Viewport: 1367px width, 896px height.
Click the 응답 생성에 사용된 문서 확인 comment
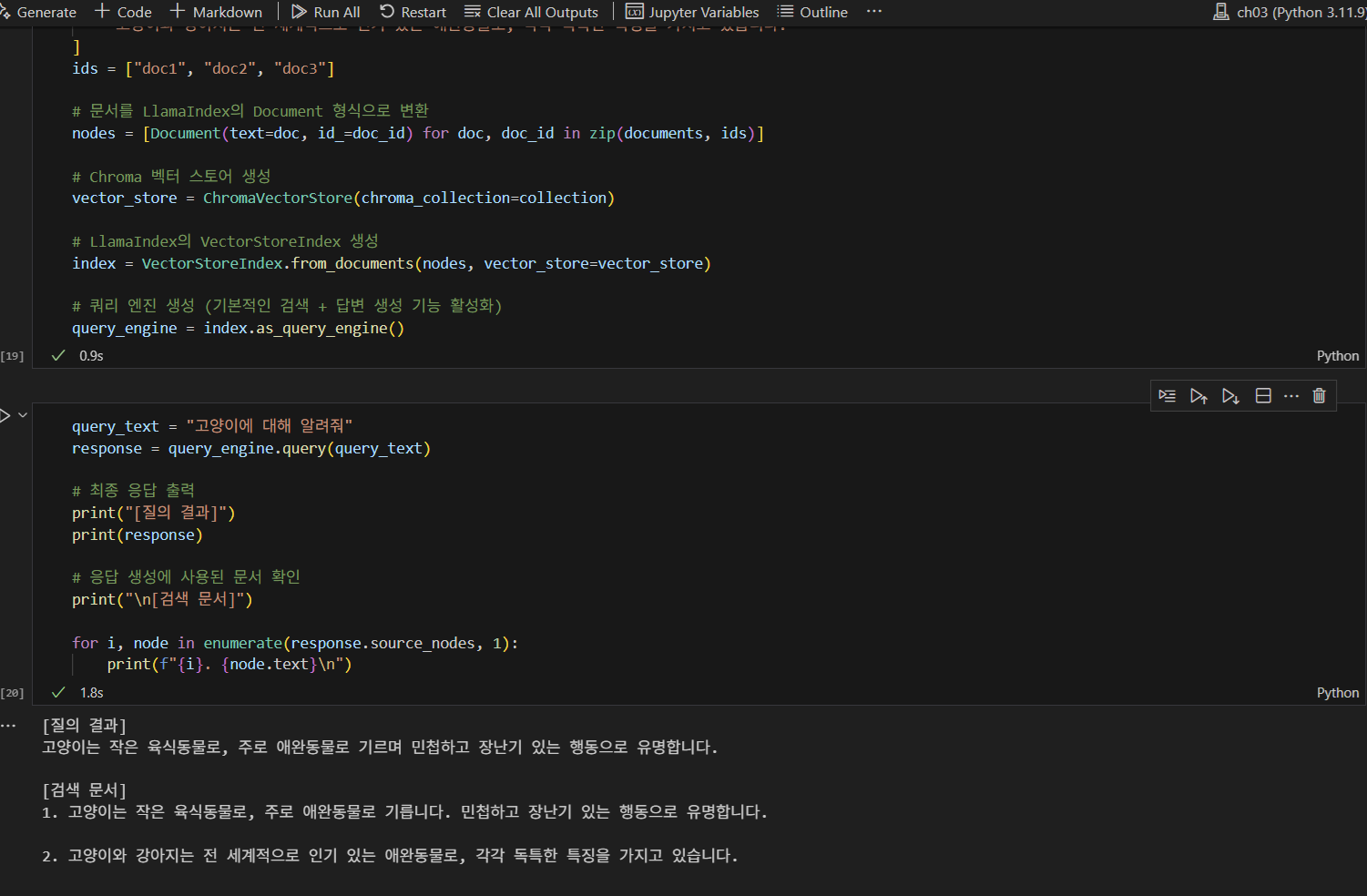point(186,576)
